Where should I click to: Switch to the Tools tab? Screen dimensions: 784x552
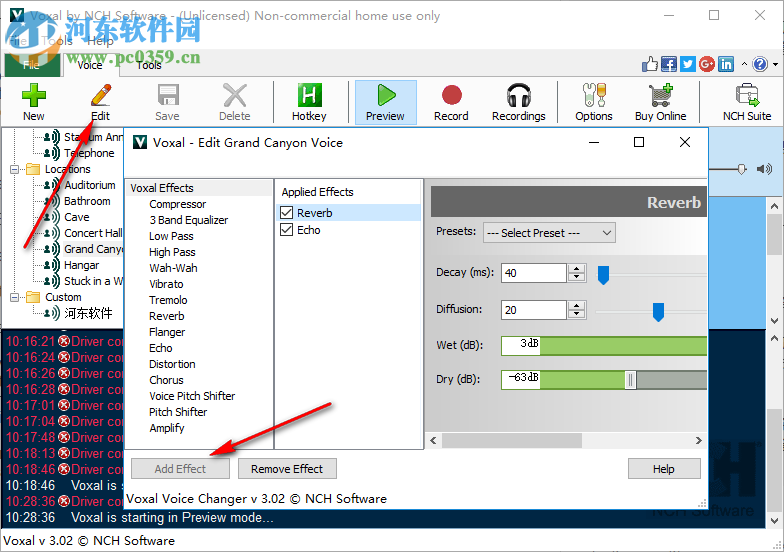click(x=149, y=65)
